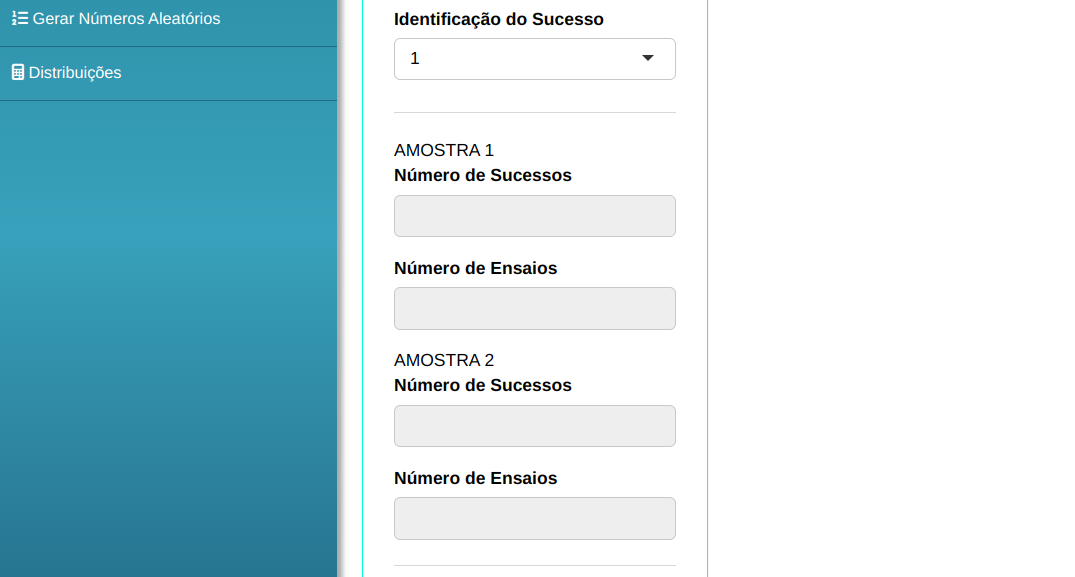1075x577 pixels.
Task: Open the Identificação do Sucesso dropdown
Action: (x=534, y=59)
